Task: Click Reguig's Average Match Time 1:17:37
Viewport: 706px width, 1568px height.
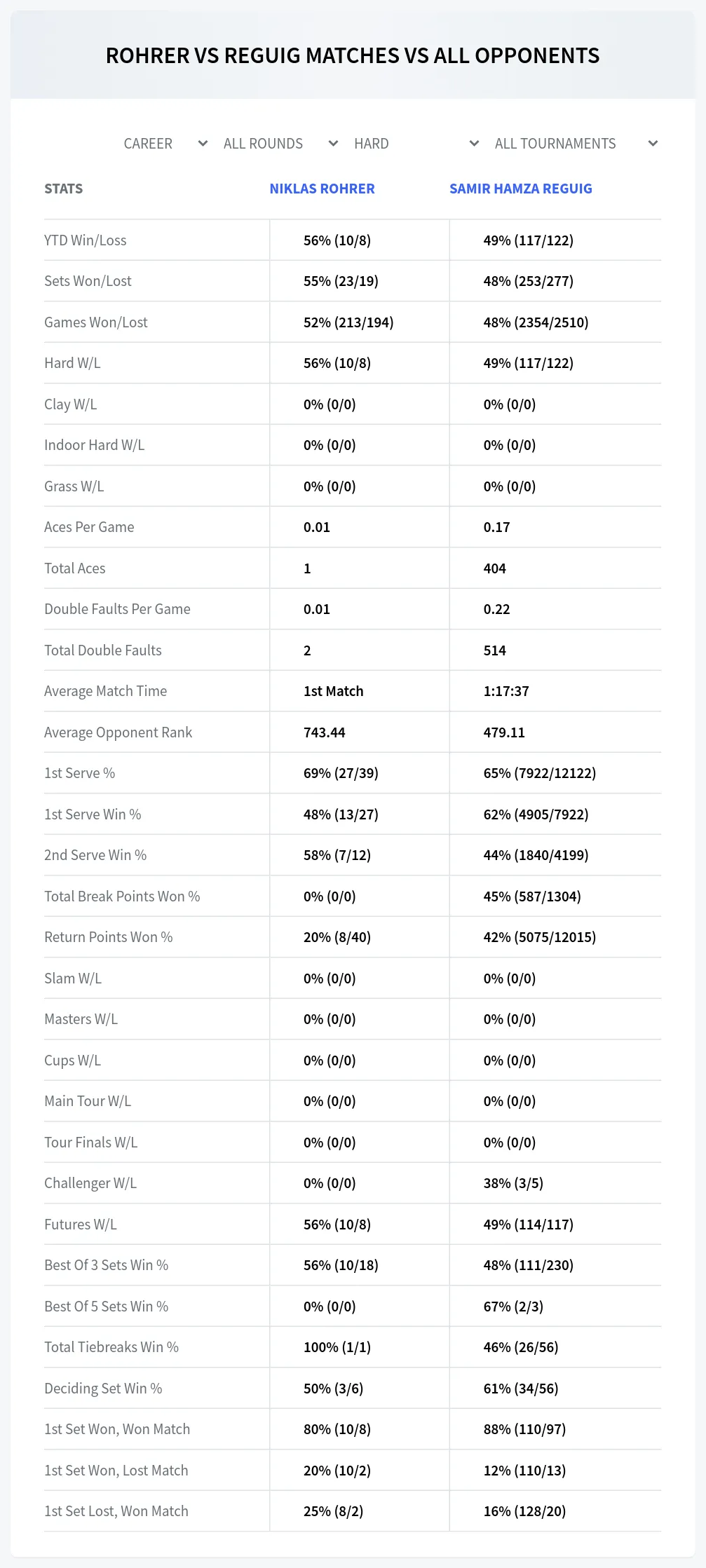Action: (x=506, y=691)
